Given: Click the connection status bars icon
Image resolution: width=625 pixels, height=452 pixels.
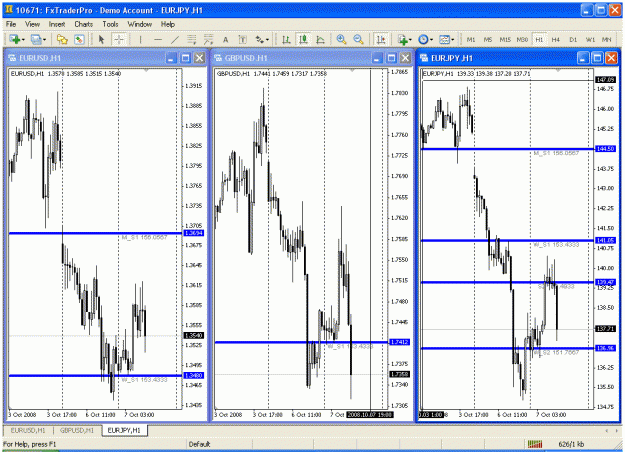Looking at the screenshot, I should tap(535, 444).
